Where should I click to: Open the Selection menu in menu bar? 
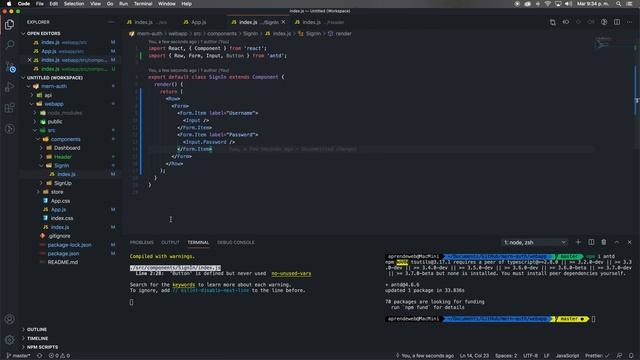[74, 4]
